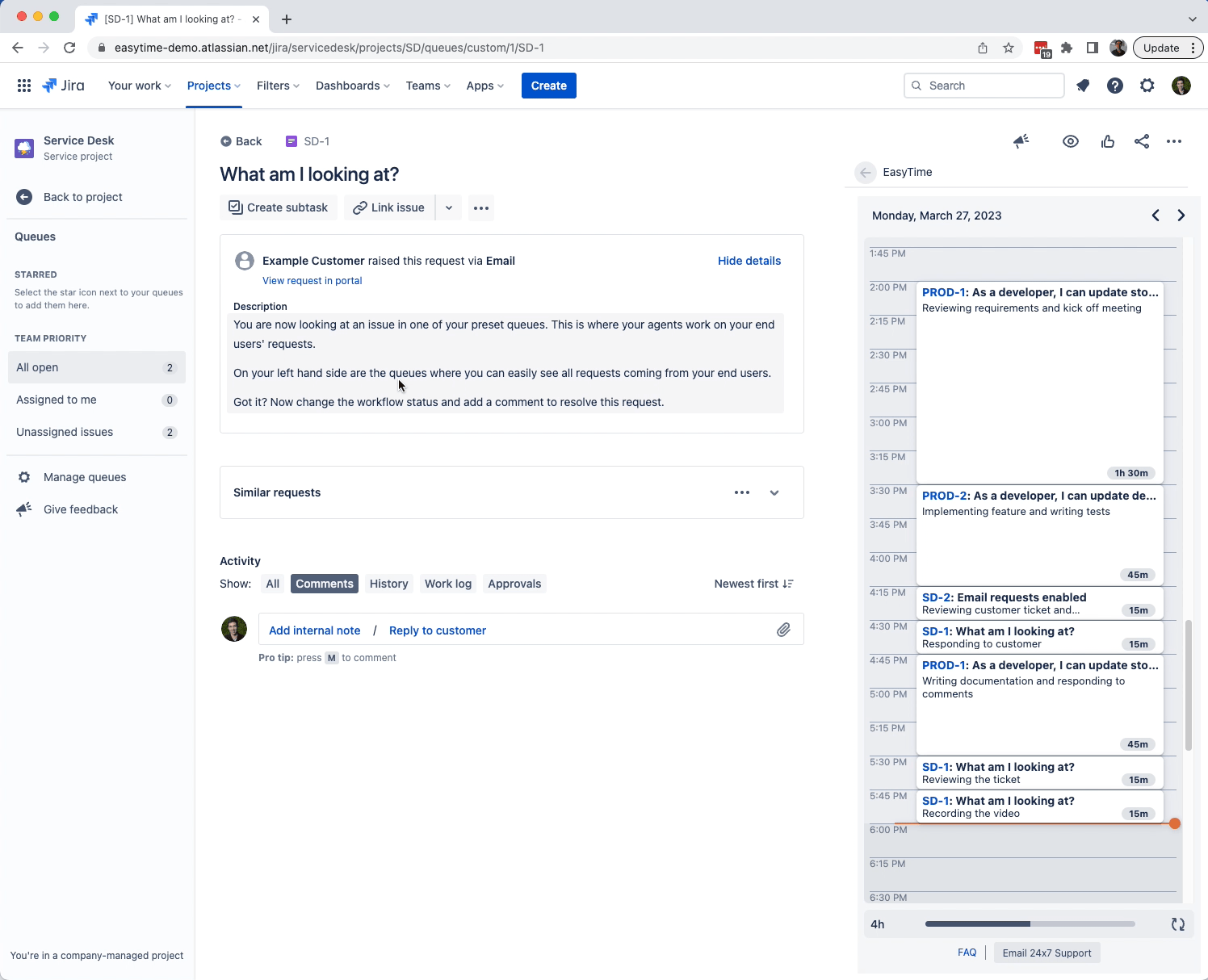Viewport: 1208px width, 980px height.
Task: Open the Filters dropdown menu
Action: point(278,86)
